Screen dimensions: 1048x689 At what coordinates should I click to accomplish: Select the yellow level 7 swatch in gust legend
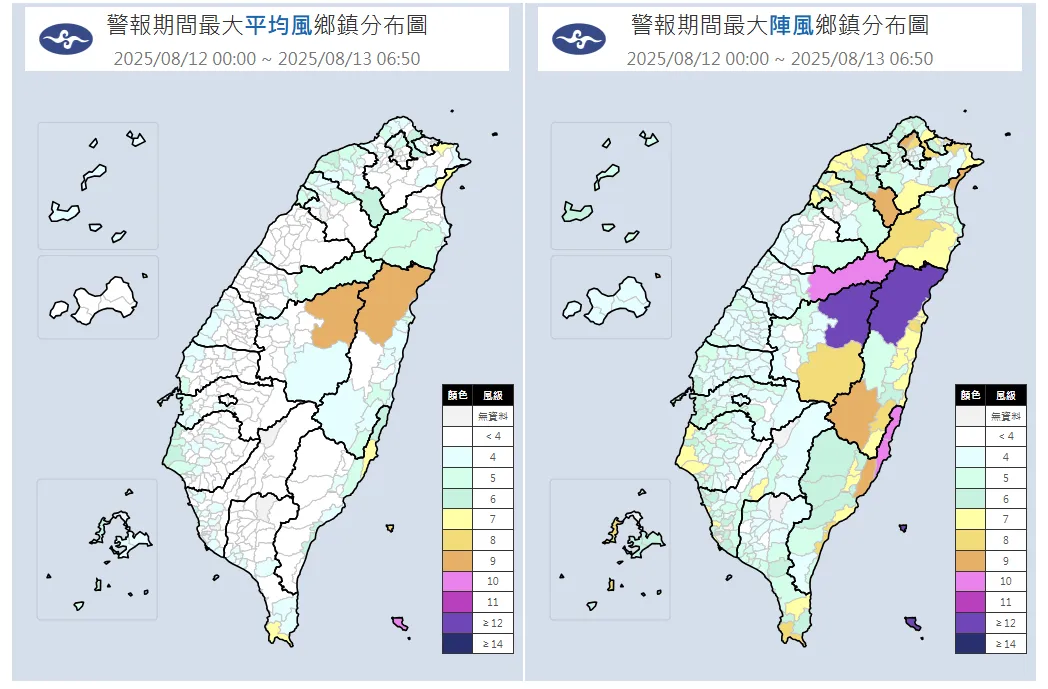970,519
